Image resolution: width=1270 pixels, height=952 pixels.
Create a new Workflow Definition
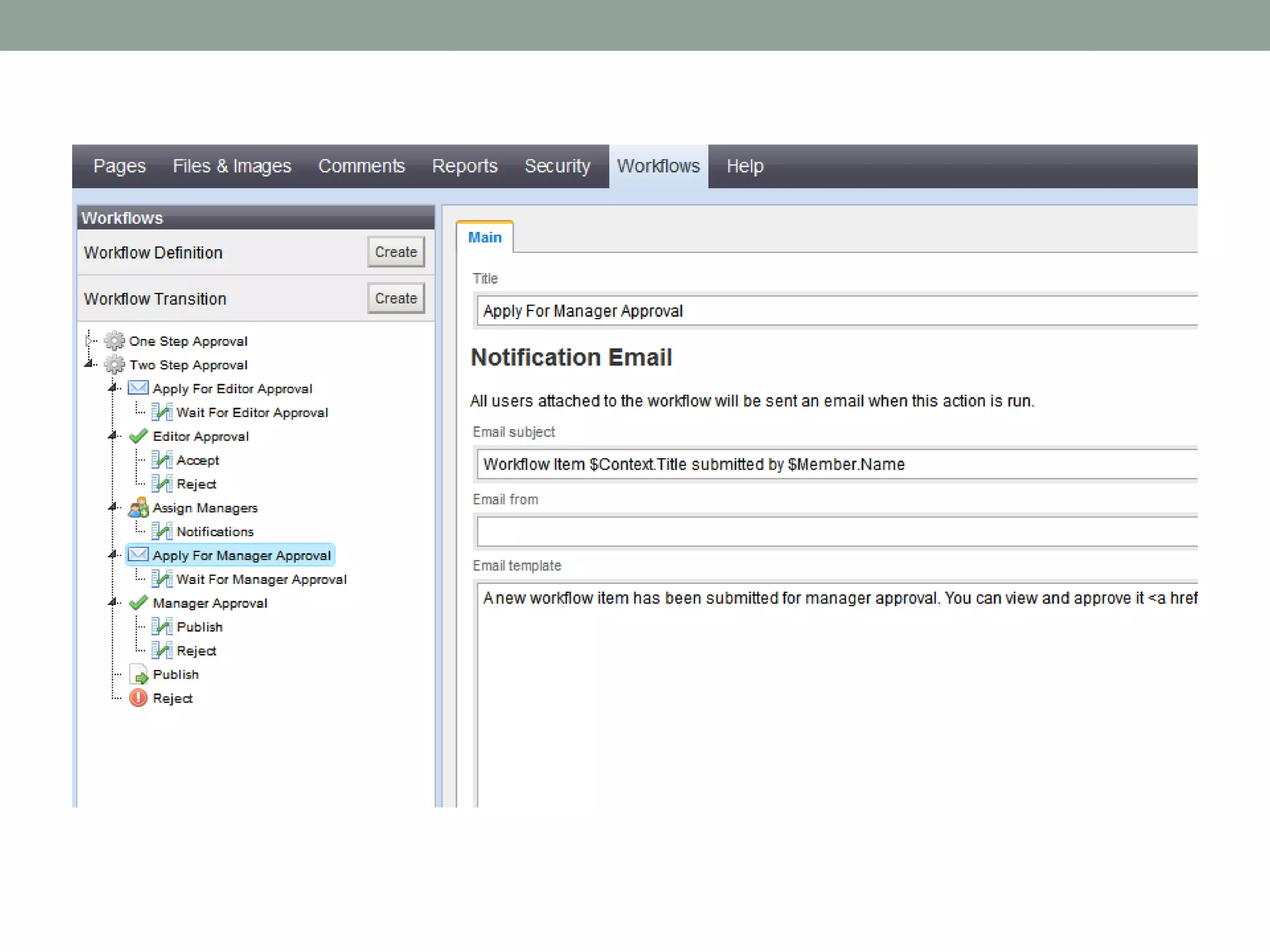[396, 252]
